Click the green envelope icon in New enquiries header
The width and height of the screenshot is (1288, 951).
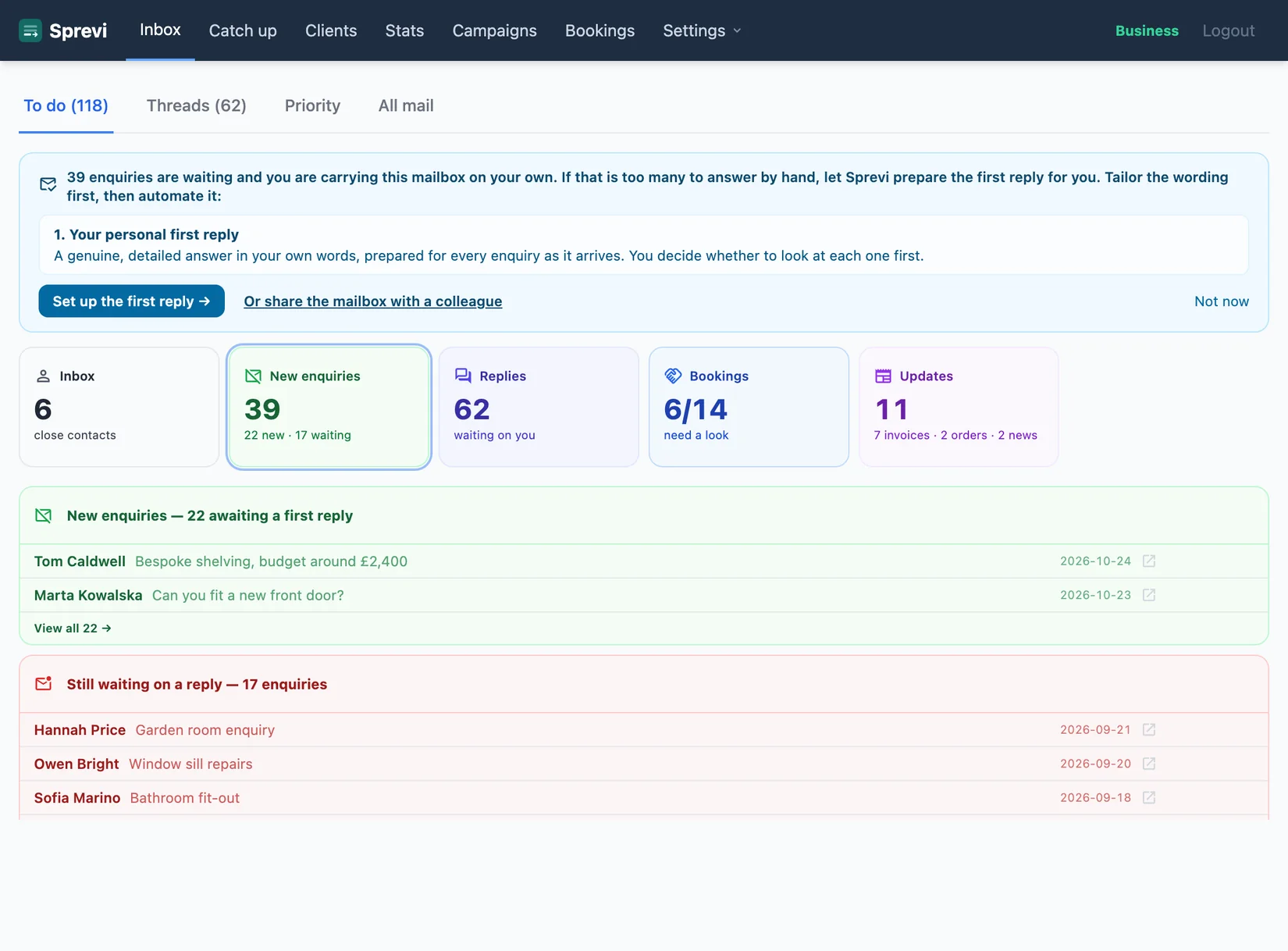click(44, 516)
